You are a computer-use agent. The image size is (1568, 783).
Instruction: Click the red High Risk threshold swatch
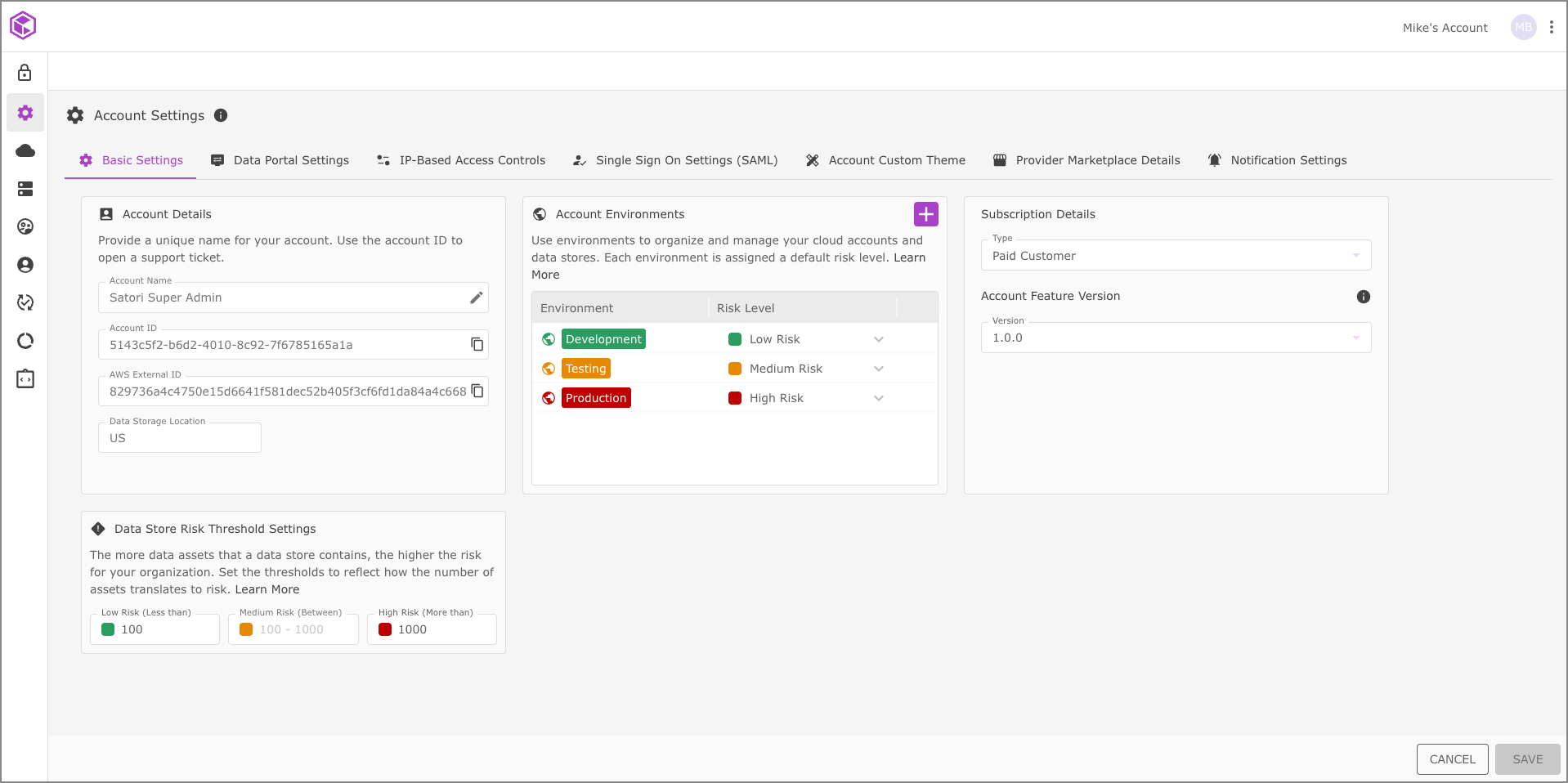(x=385, y=629)
